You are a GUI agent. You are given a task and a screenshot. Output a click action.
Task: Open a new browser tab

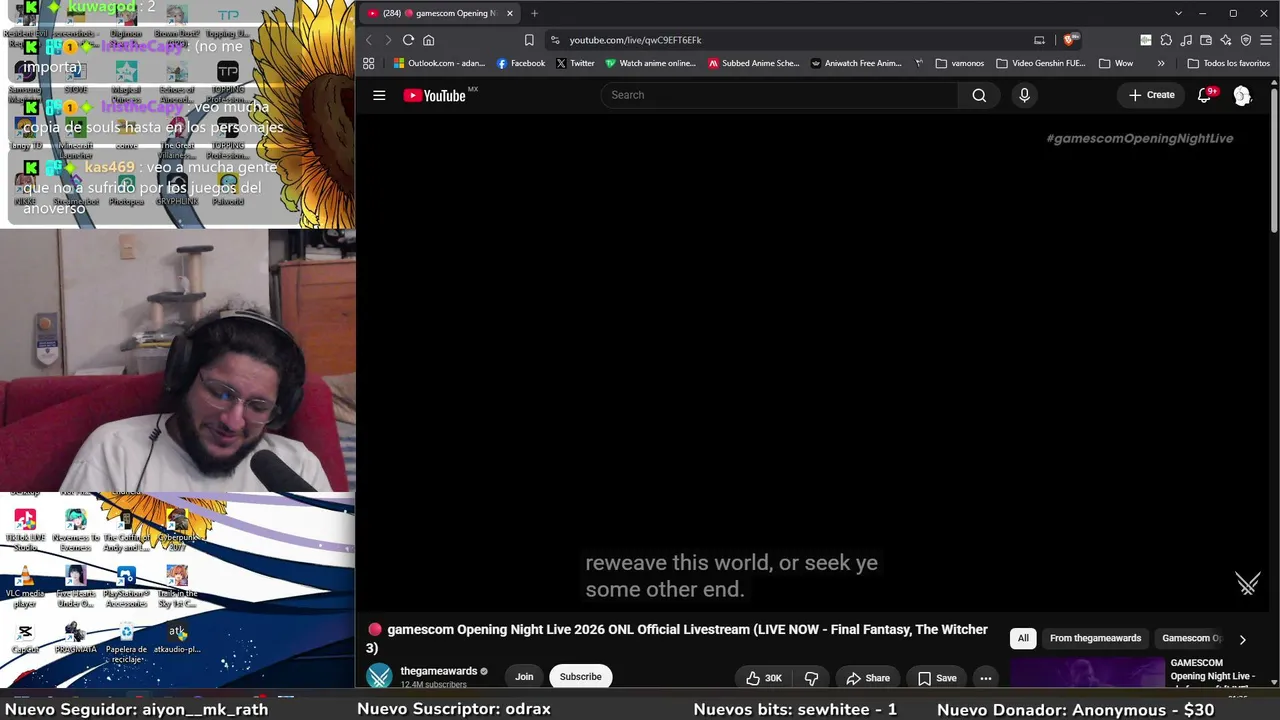click(534, 13)
